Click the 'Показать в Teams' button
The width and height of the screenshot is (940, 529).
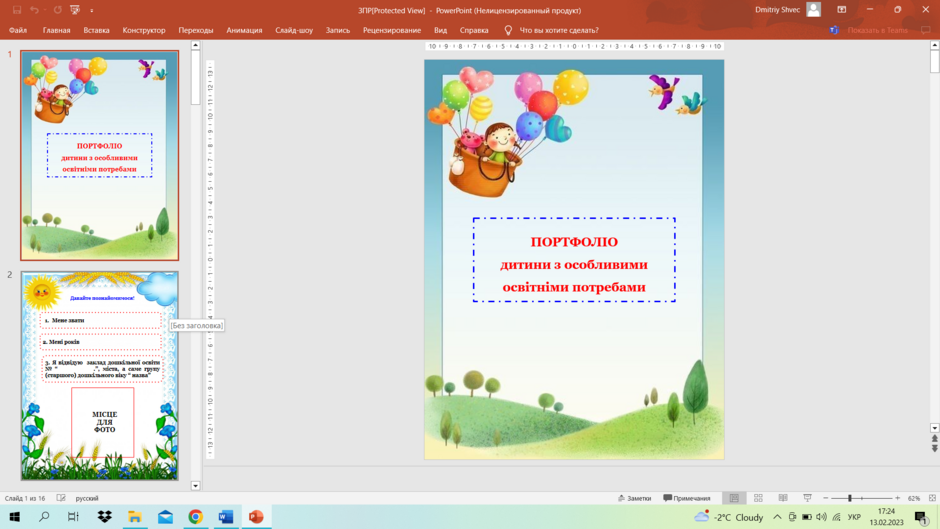click(x=877, y=30)
